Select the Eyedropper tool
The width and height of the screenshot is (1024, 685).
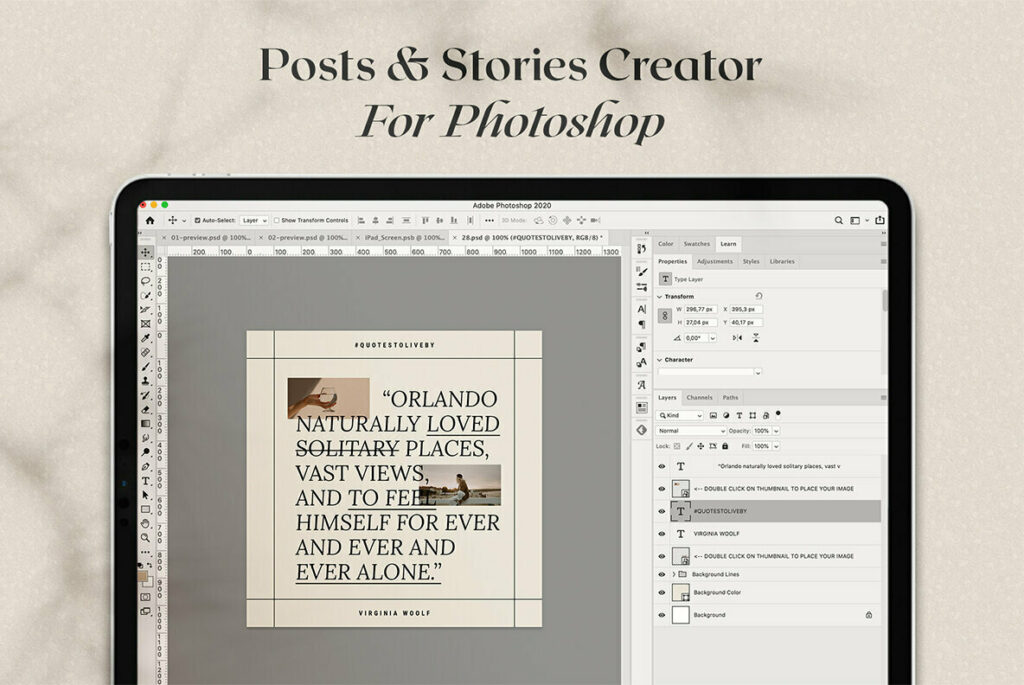tap(146, 338)
